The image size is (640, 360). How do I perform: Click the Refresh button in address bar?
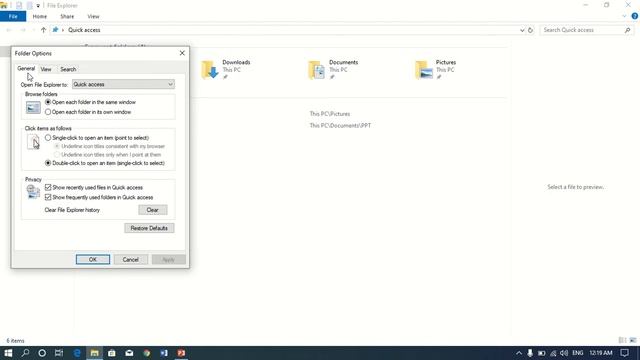(x=530, y=30)
